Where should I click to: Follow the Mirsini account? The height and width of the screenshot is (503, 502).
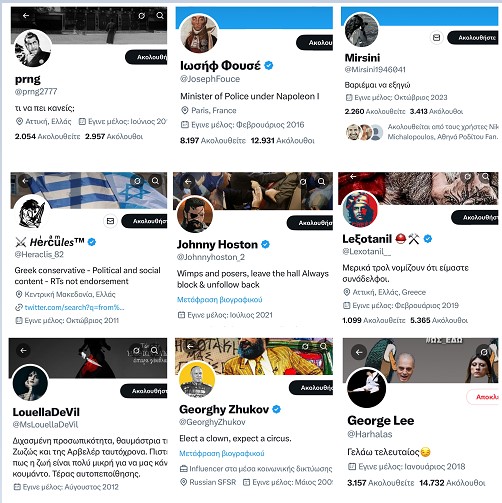(x=473, y=38)
